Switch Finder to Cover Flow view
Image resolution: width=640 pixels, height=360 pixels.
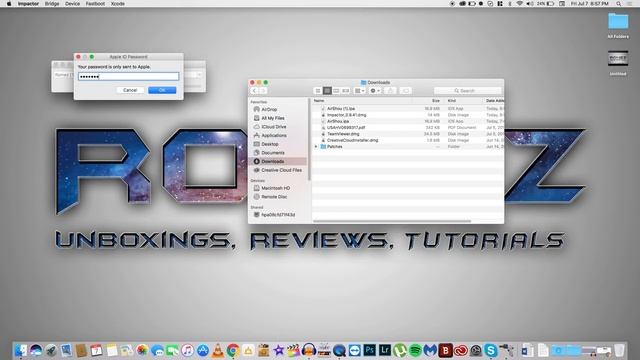pyautogui.click(x=346, y=91)
